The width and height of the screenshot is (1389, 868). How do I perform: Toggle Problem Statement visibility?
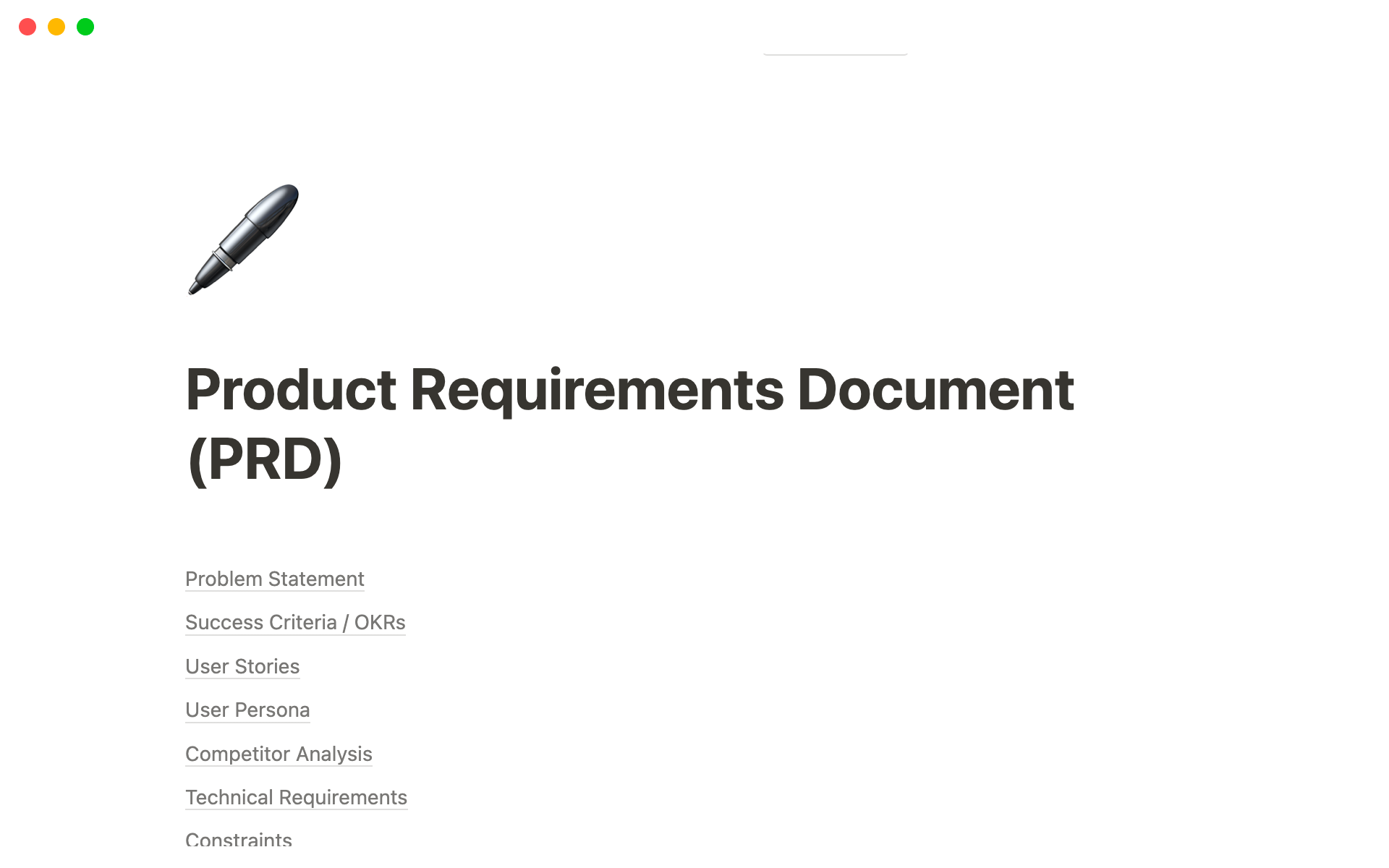coord(275,577)
